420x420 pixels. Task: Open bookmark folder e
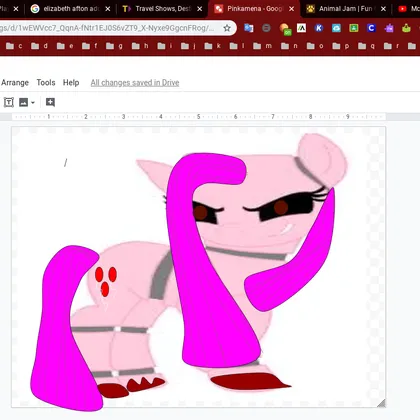pos(65,46)
